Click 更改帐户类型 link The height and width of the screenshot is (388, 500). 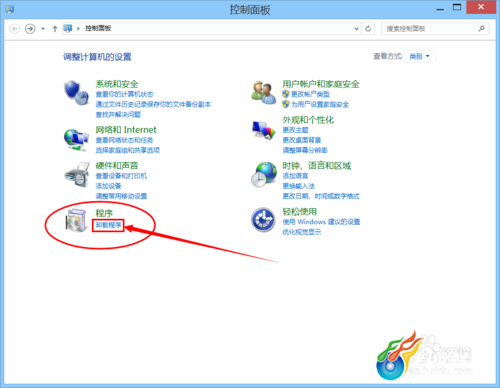point(310,94)
